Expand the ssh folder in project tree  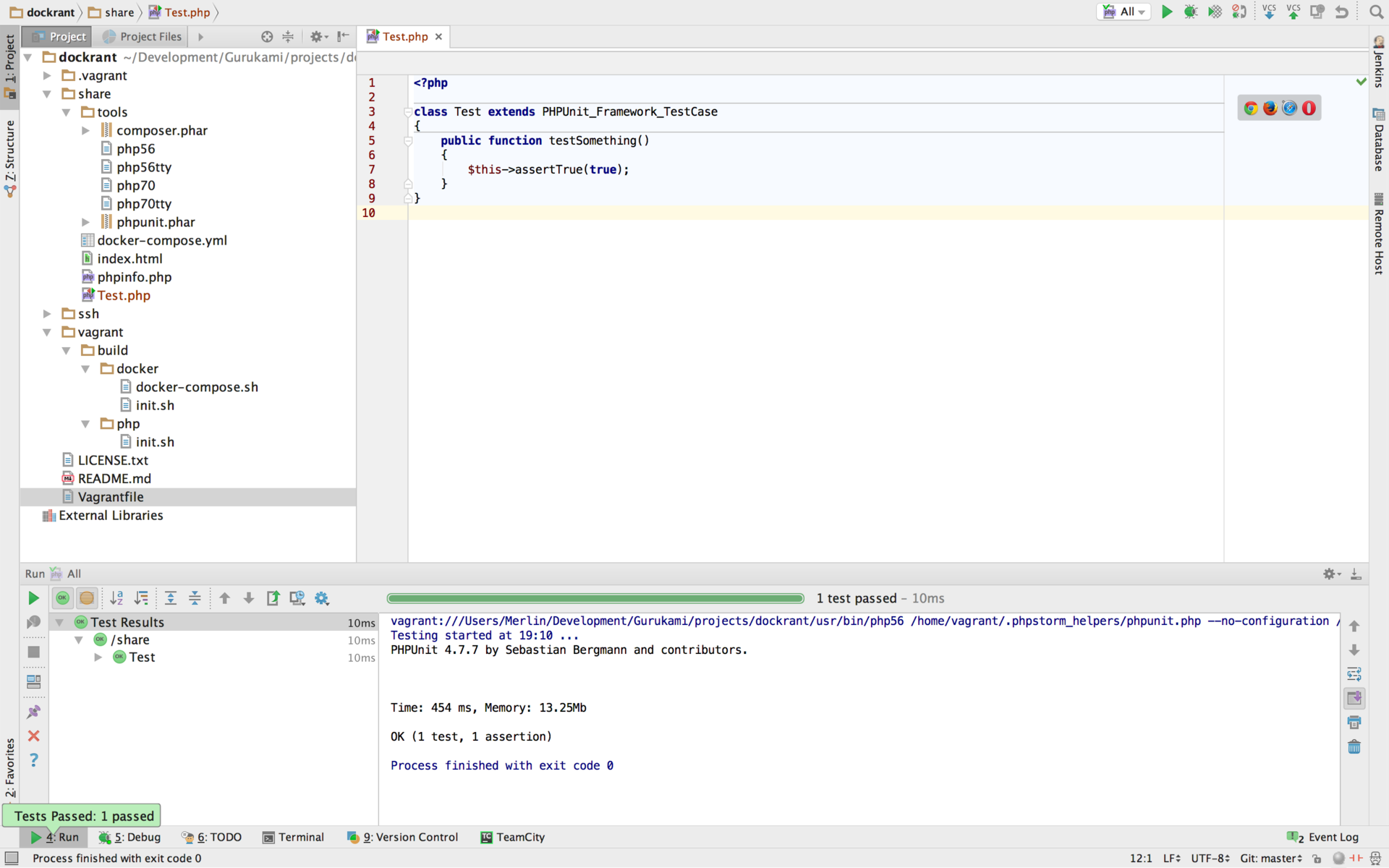click(x=47, y=314)
